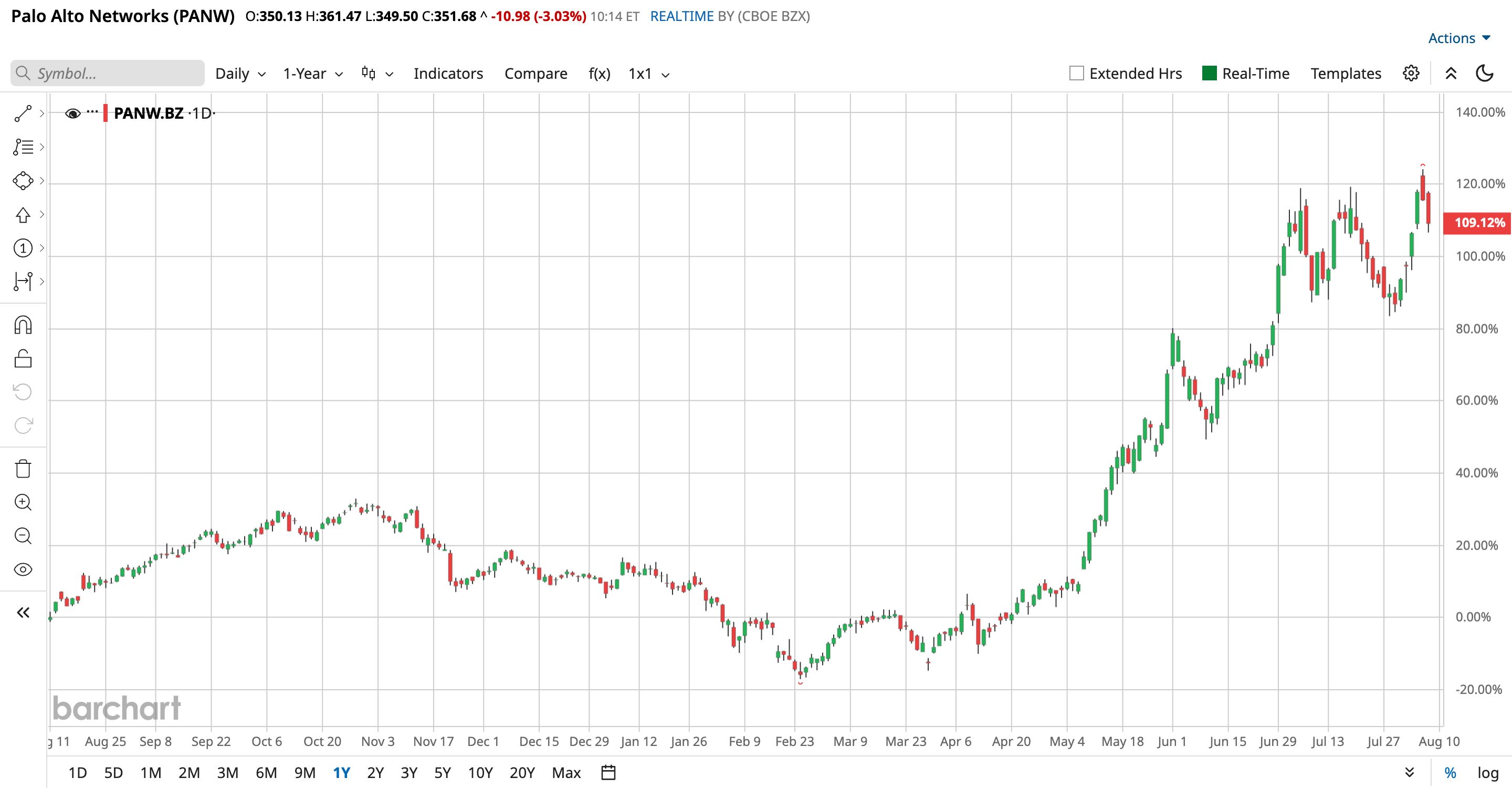
Task: Open the 1x1 grid layout dropdown
Action: pyautogui.click(x=648, y=74)
